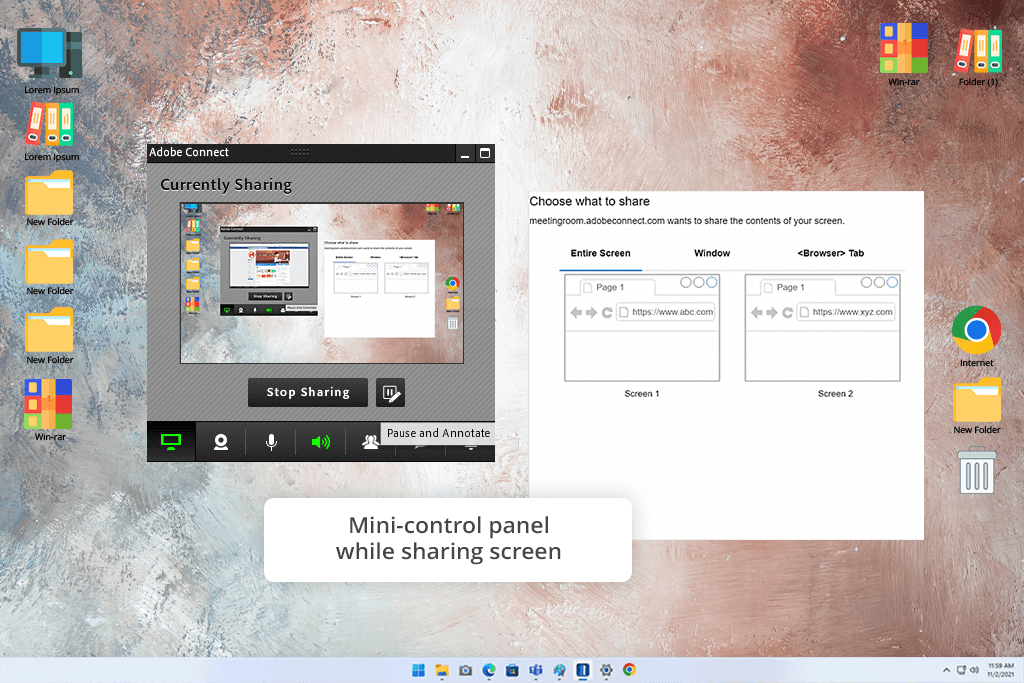Choose the Screen 2 thumbnail to share
Image resolution: width=1024 pixels, height=683 pixels.
pyautogui.click(x=822, y=328)
